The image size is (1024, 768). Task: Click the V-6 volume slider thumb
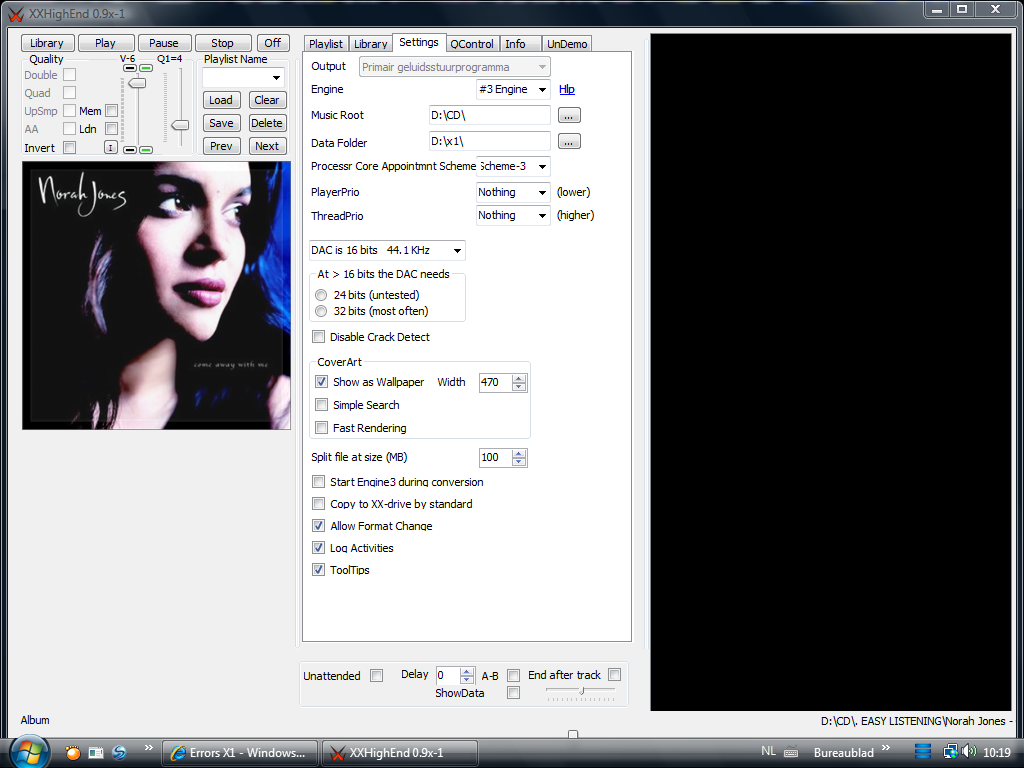(136, 83)
